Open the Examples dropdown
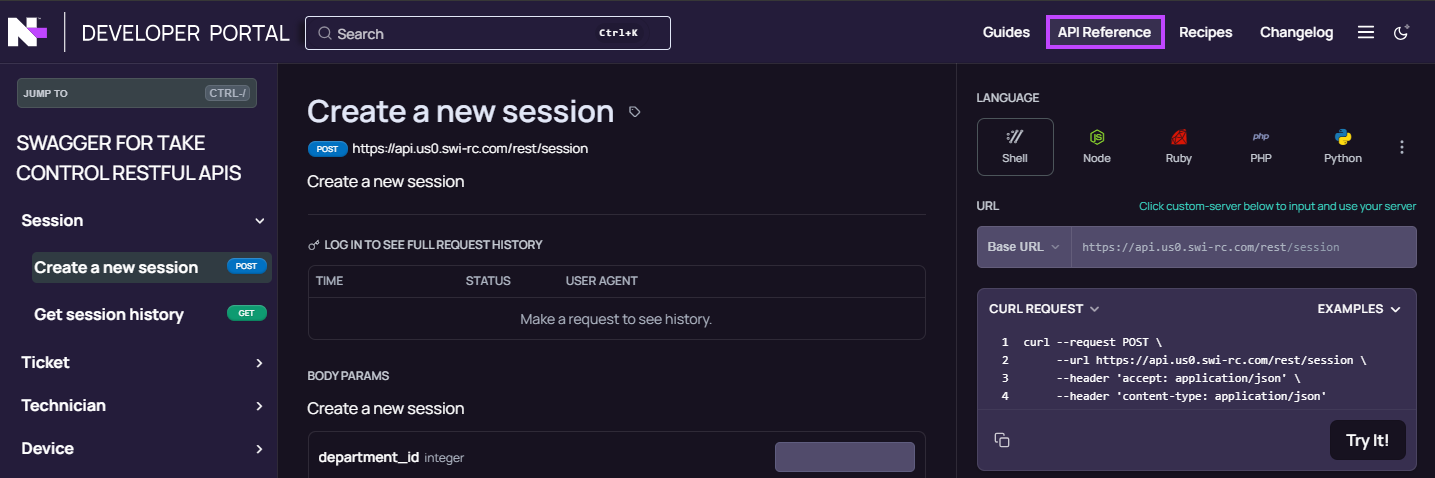 coord(1359,309)
